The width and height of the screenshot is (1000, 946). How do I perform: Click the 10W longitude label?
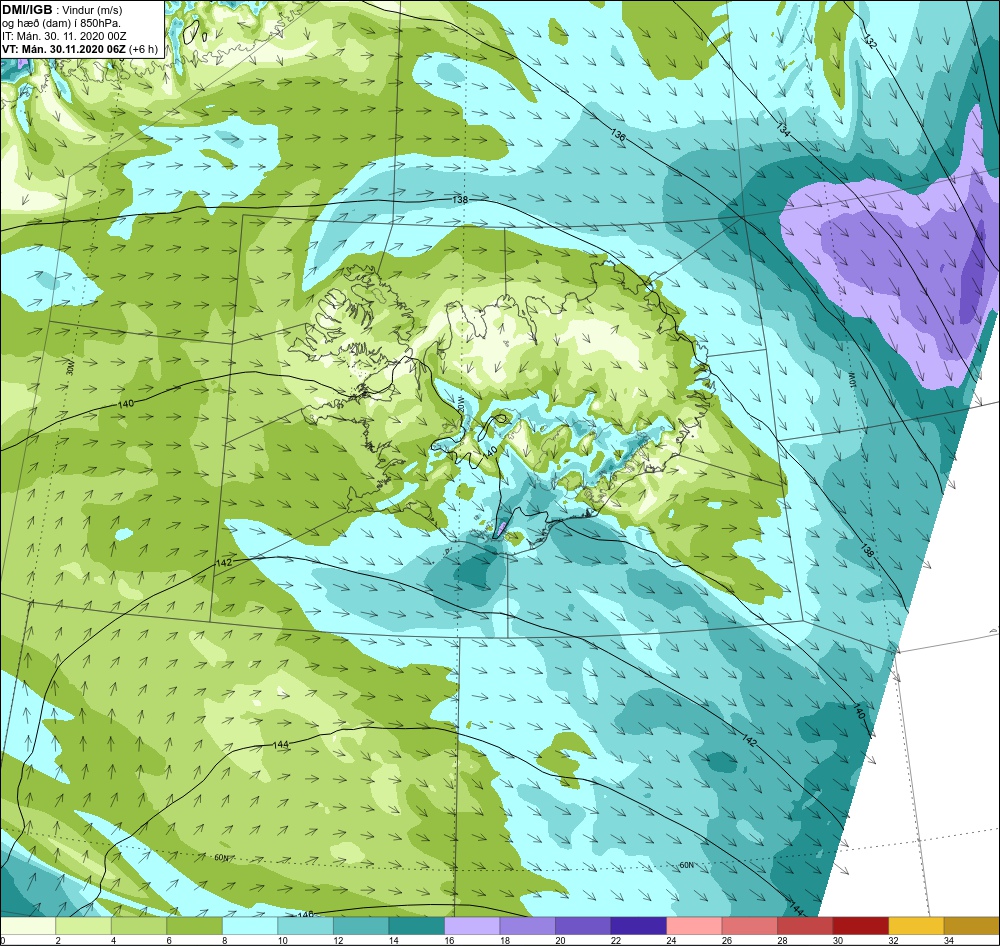click(x=851, y=379)
